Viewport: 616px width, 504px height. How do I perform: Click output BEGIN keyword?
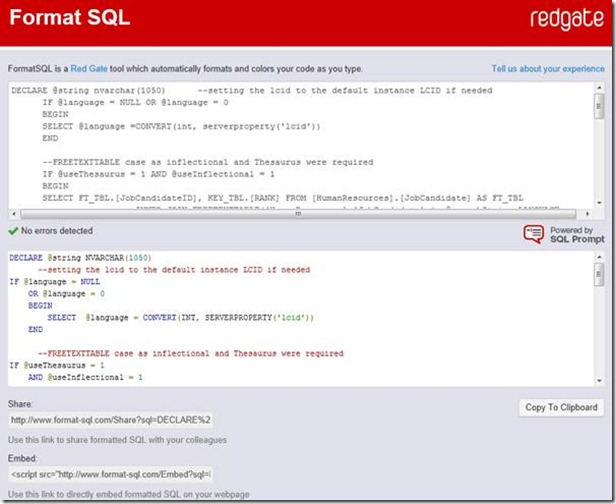coord(40,306)
